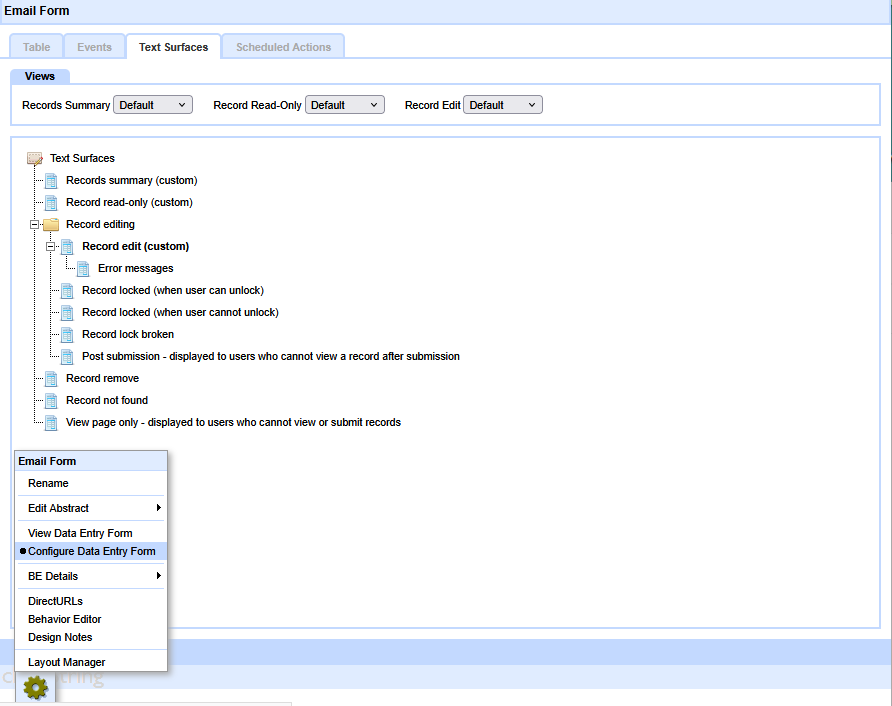Image resolution: width=892 pixels, height=706 pixels.
Task: Collapse the Record edit (custom) node
Action: [51, 246]
